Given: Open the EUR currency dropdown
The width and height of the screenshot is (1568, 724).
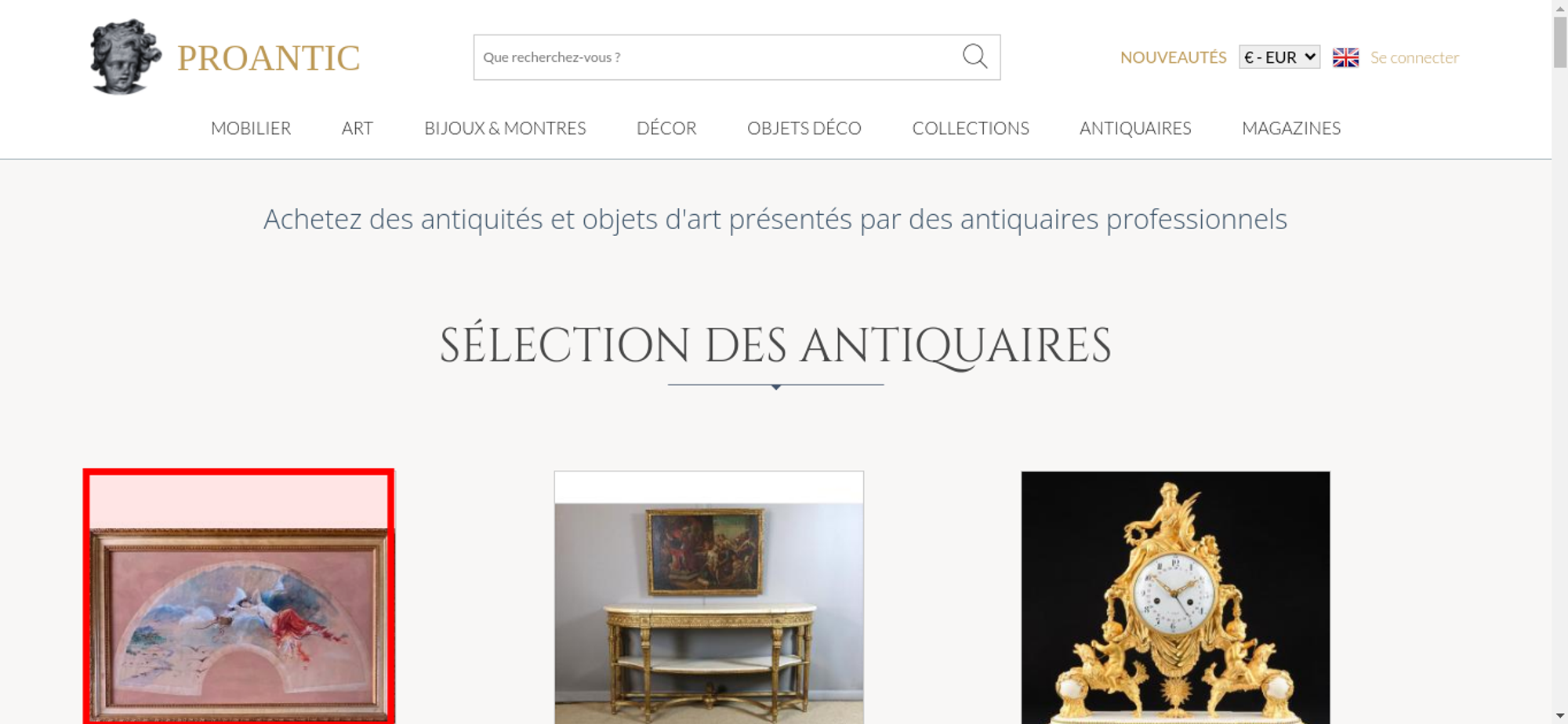Looking at the screenshot, I should [1279, 57].
